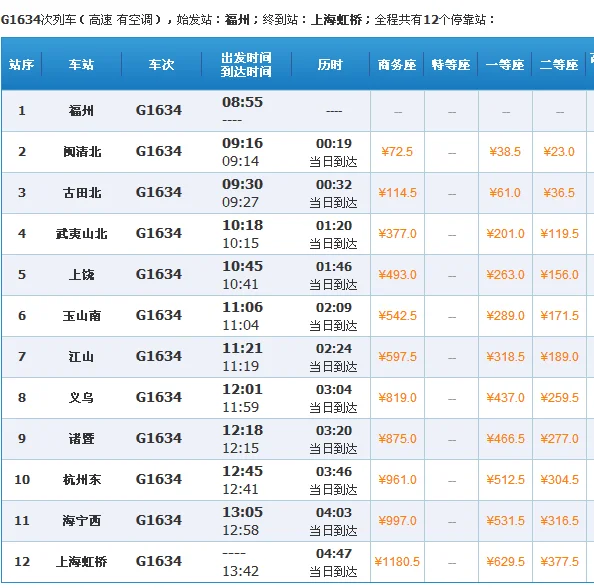
Task: Click the 商务座 column header
Action: 397,65
